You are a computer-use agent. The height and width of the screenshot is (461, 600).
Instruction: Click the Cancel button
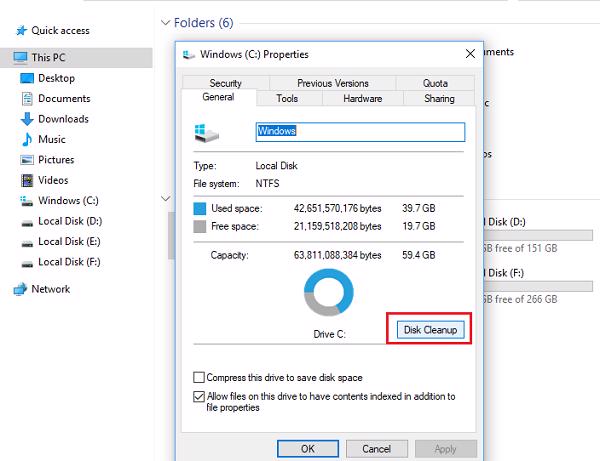377,448
